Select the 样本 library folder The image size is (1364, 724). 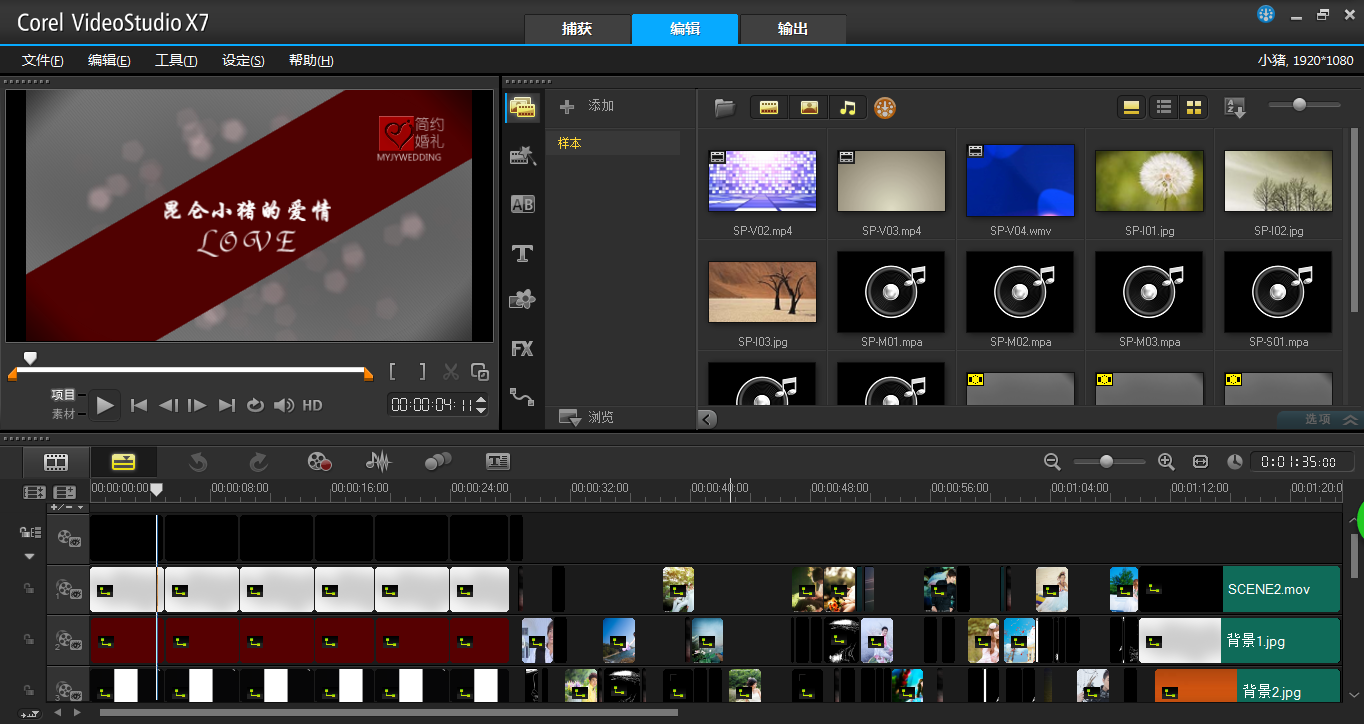613,143
